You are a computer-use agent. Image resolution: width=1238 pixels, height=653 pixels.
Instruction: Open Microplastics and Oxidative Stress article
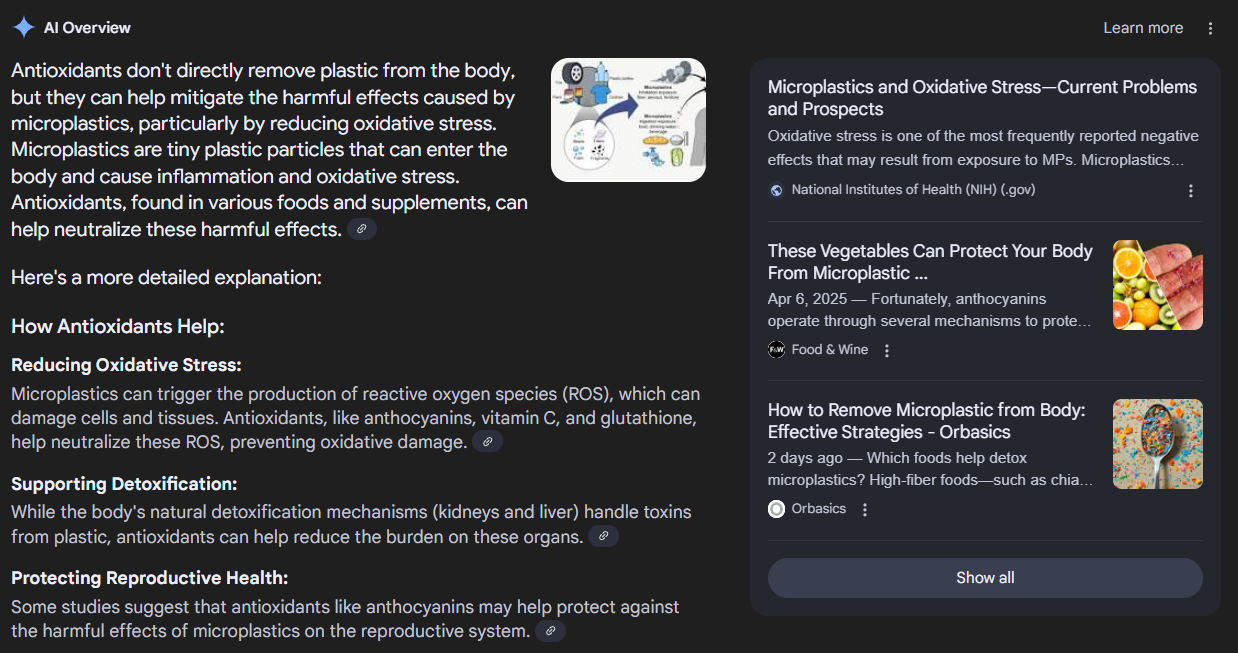pos(982,98)
